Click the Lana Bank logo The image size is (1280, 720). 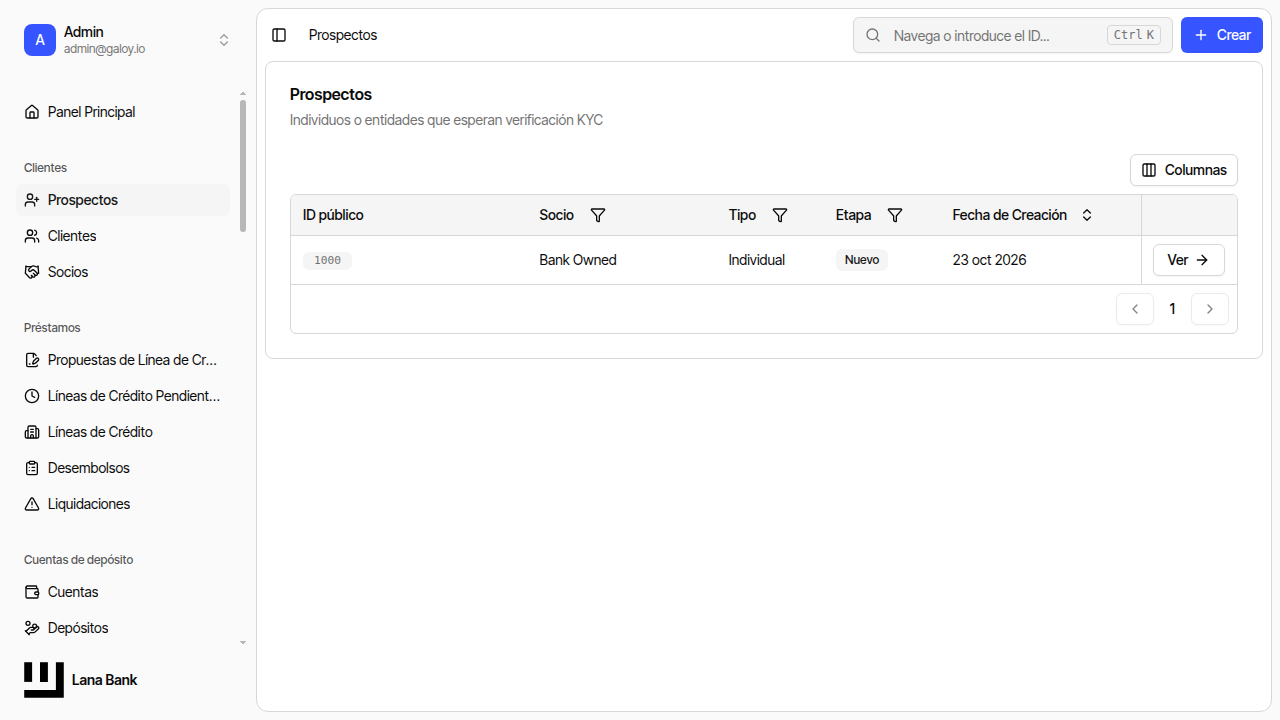[44, 680]
